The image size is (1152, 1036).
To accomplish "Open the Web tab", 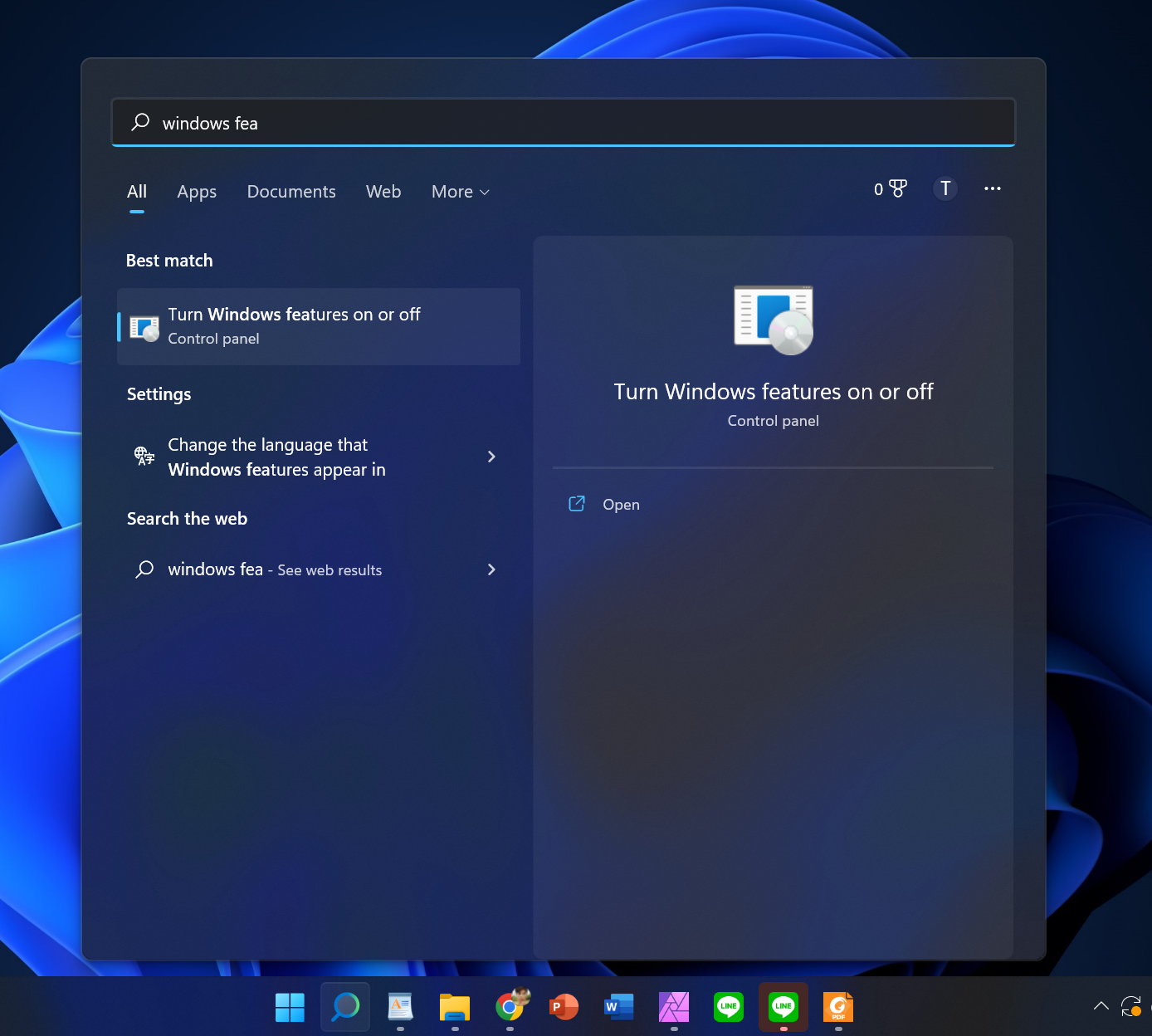I will pos(383,192).
